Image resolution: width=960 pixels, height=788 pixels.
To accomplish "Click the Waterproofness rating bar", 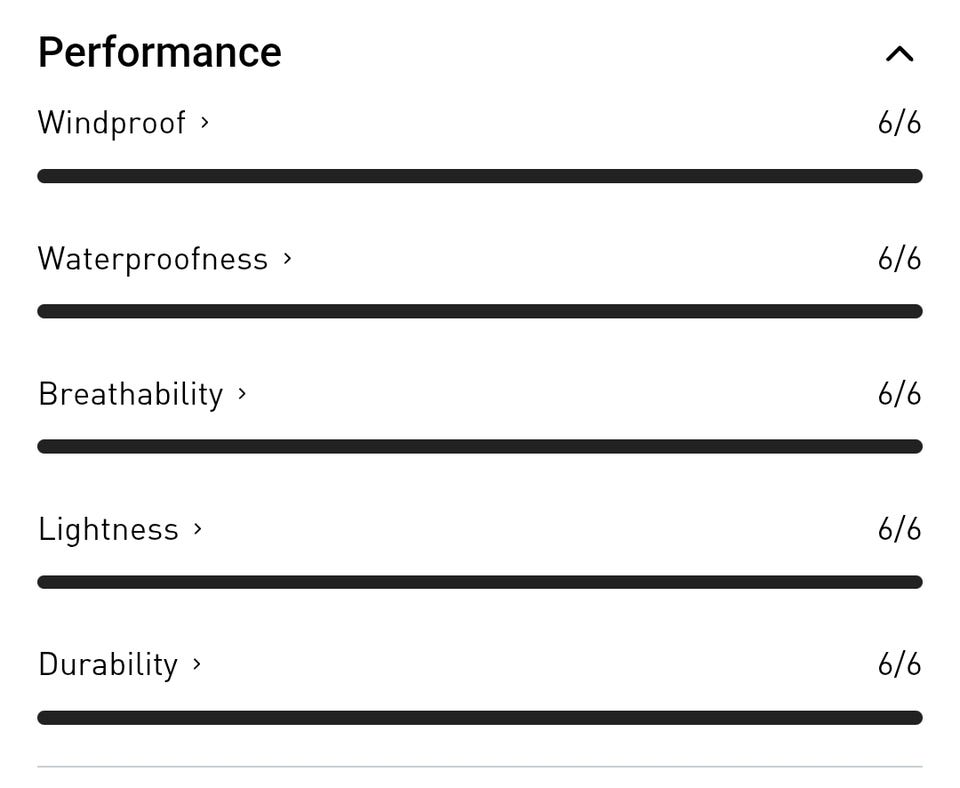I will pos(480,311).
